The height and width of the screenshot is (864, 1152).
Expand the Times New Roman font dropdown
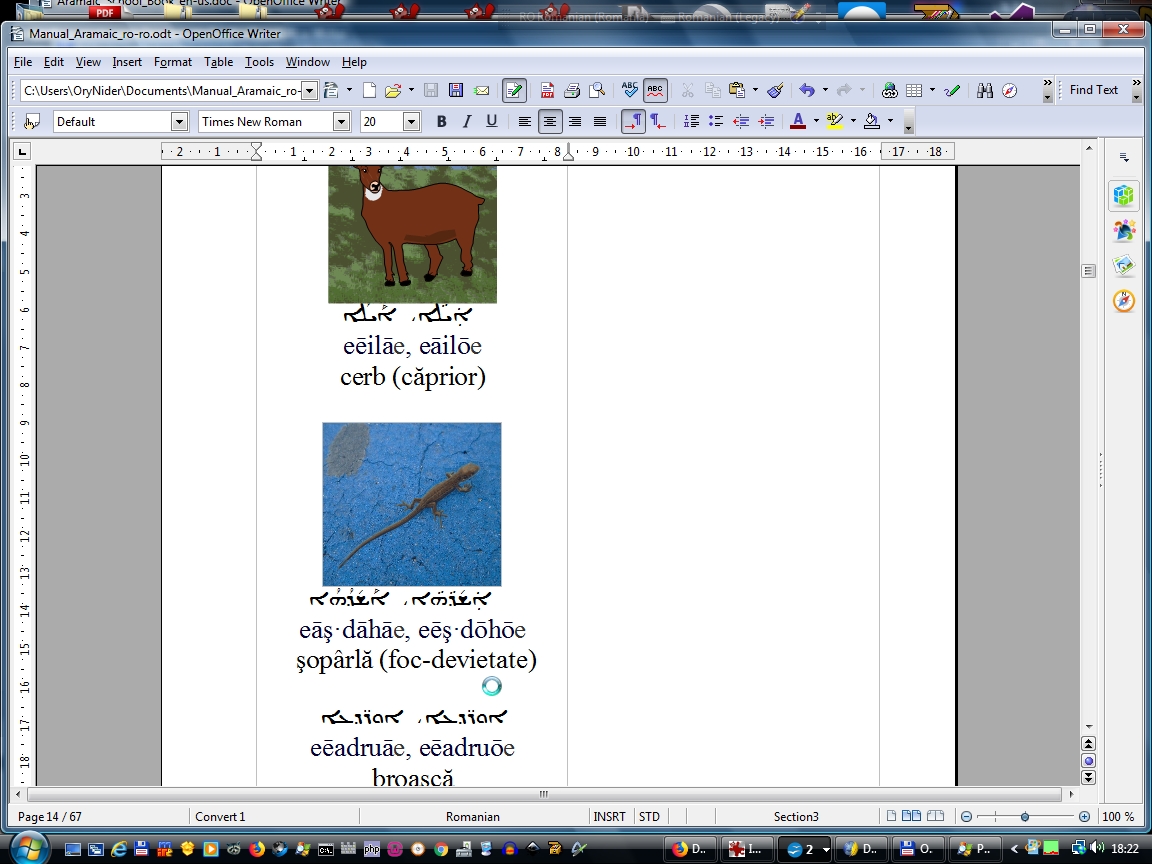click(x=341, y=122)
